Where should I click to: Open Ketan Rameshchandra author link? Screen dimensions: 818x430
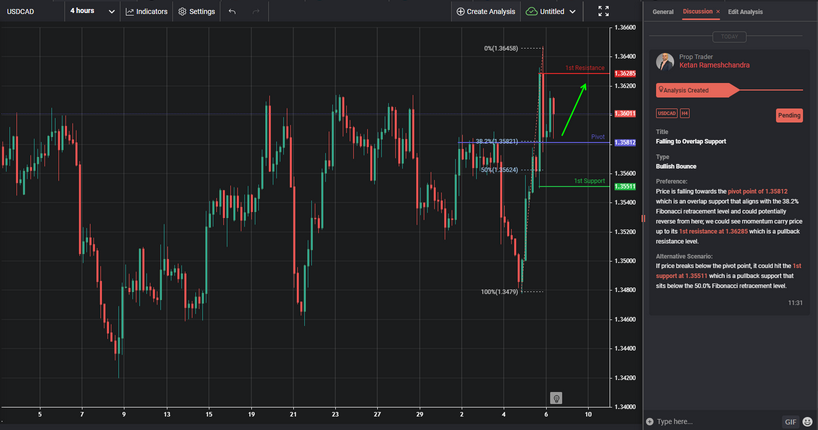point(714,65)
